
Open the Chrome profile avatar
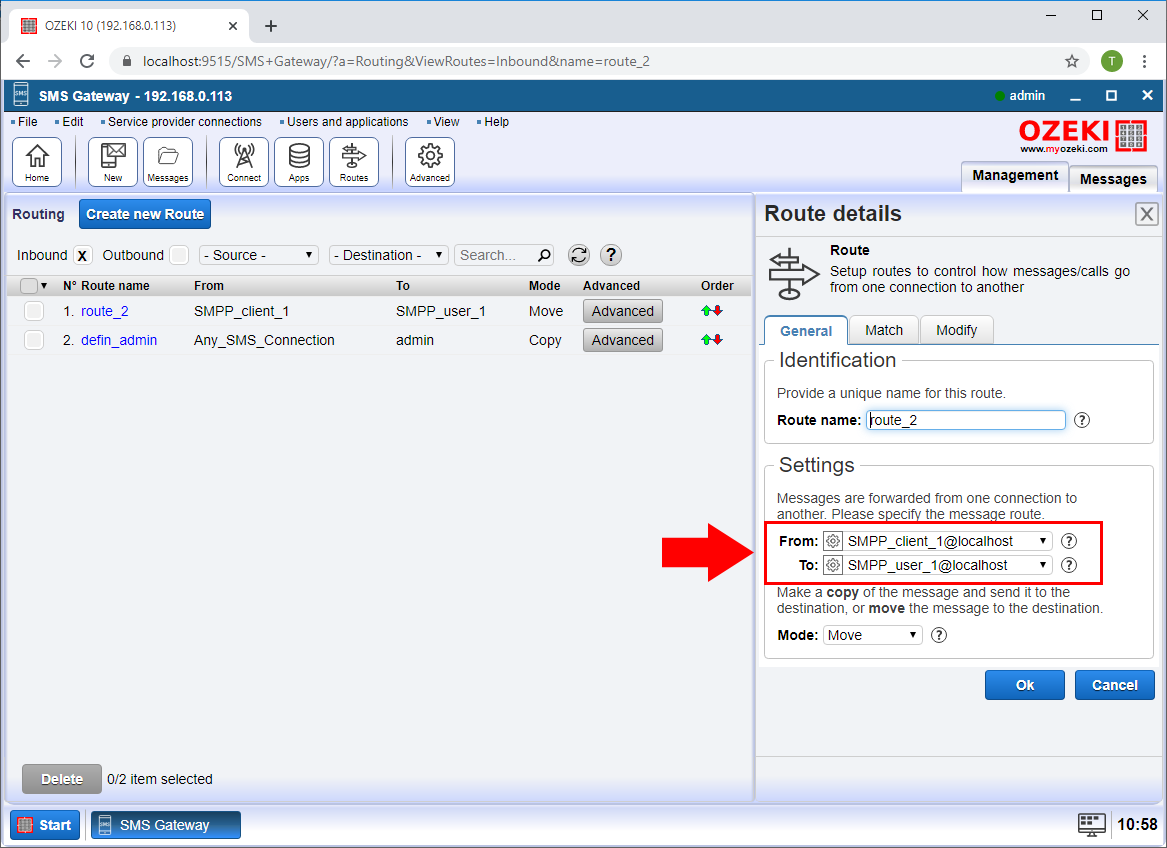[1112, 61]
